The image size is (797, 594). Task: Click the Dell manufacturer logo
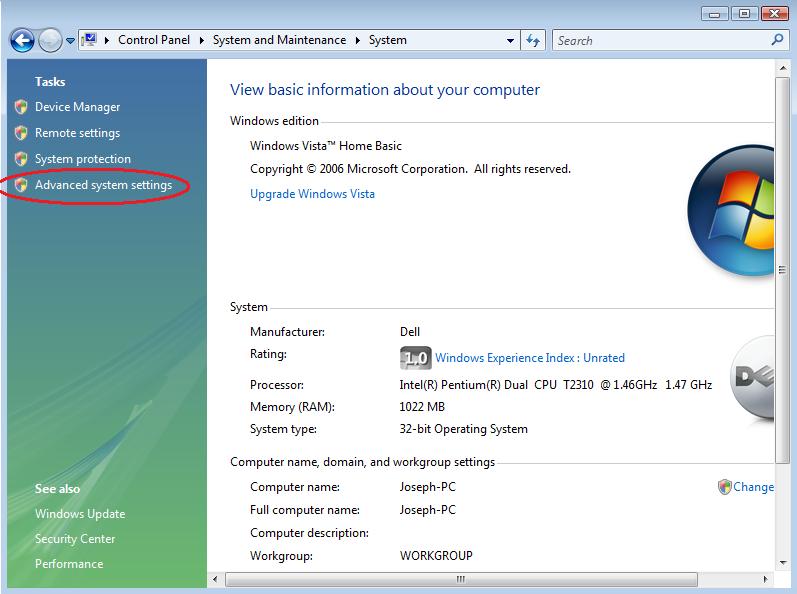(x=752, y=379)
